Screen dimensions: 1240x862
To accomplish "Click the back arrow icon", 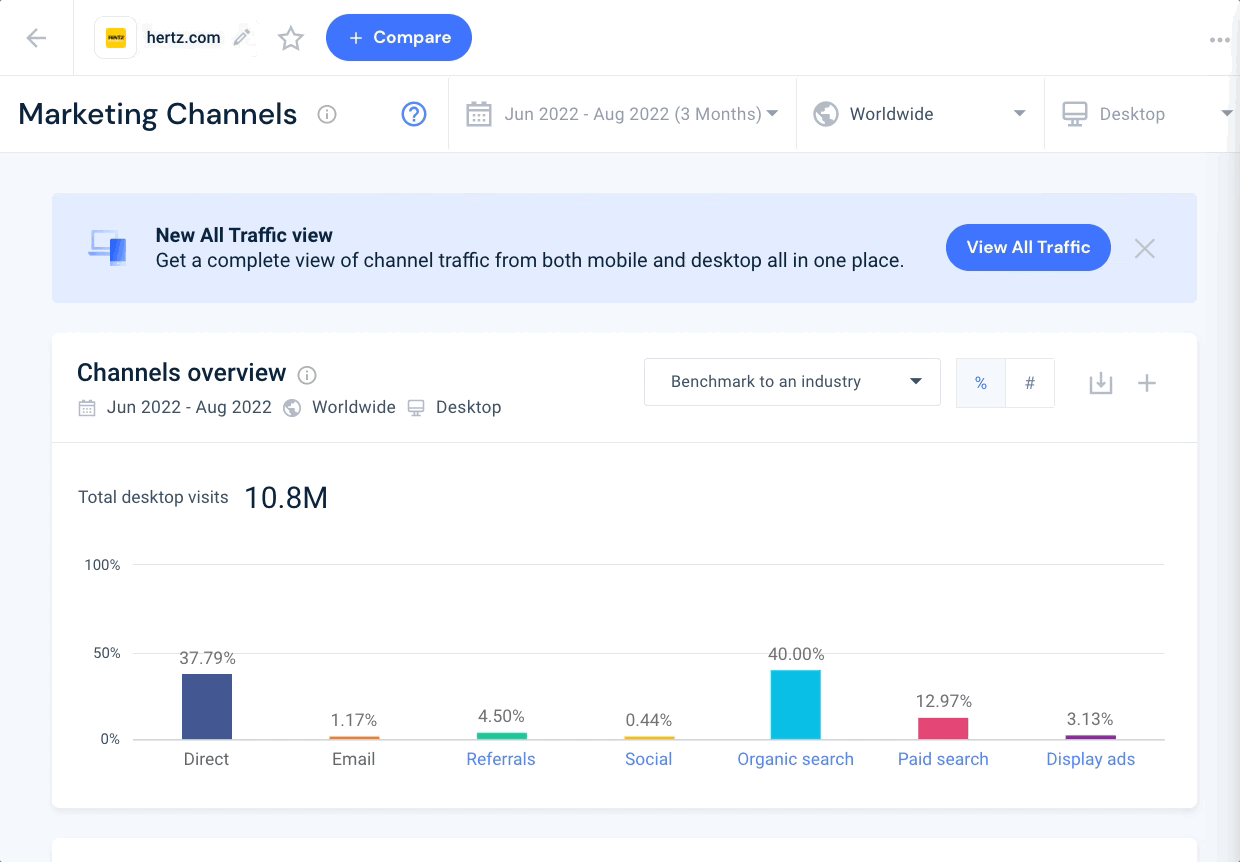I will pos(36,38).
